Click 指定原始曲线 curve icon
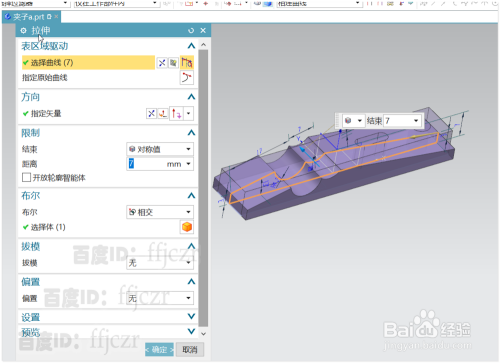This screenshot has height=363, width=500. [187, 78]
